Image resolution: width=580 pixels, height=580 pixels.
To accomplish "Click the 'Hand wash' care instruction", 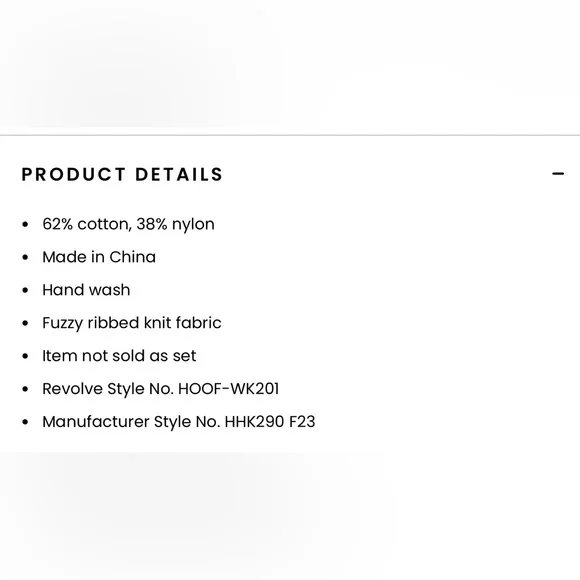I will [x=86, y=290].
